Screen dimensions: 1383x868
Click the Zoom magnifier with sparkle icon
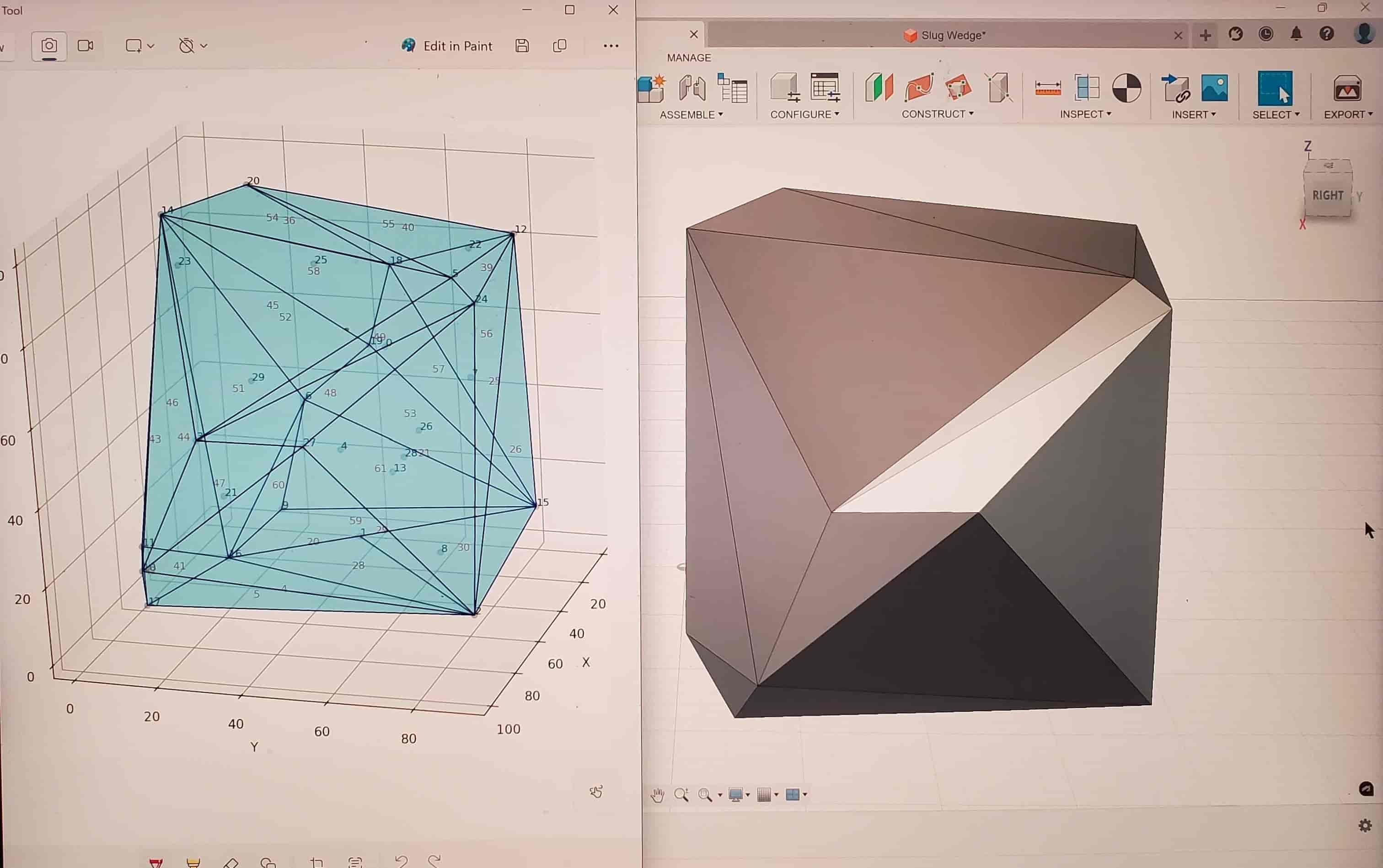(x=681, y=795)
